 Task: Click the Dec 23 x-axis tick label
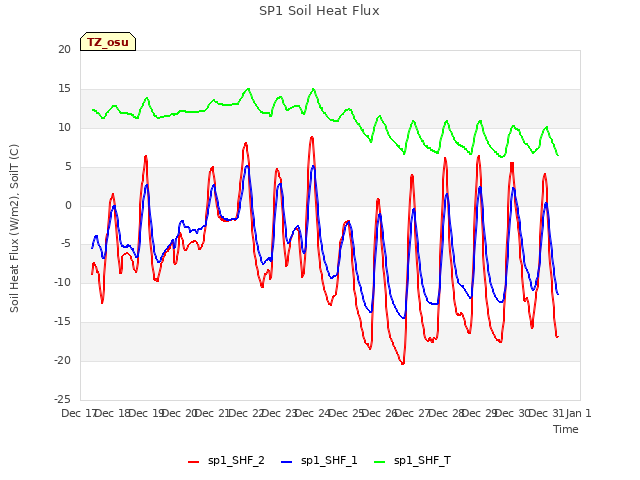pyautogui.click(x=279, y=413)
